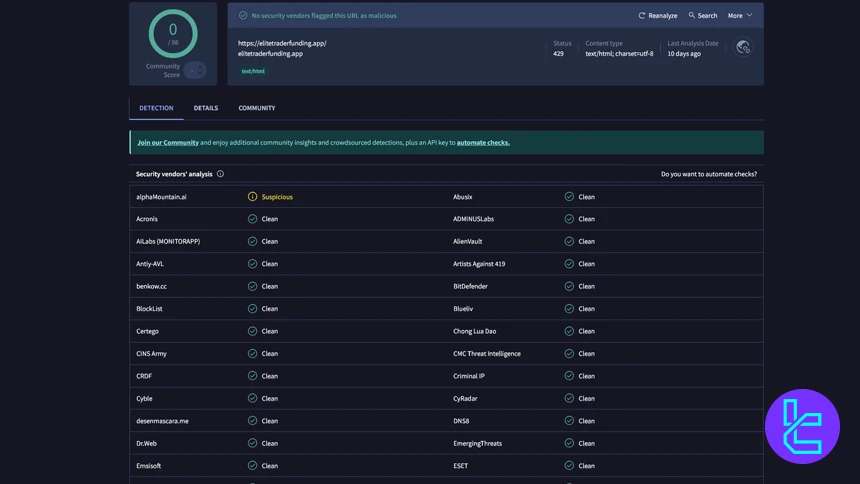Click the clean check icon for Criminal IP

click(x=569, y=376)
